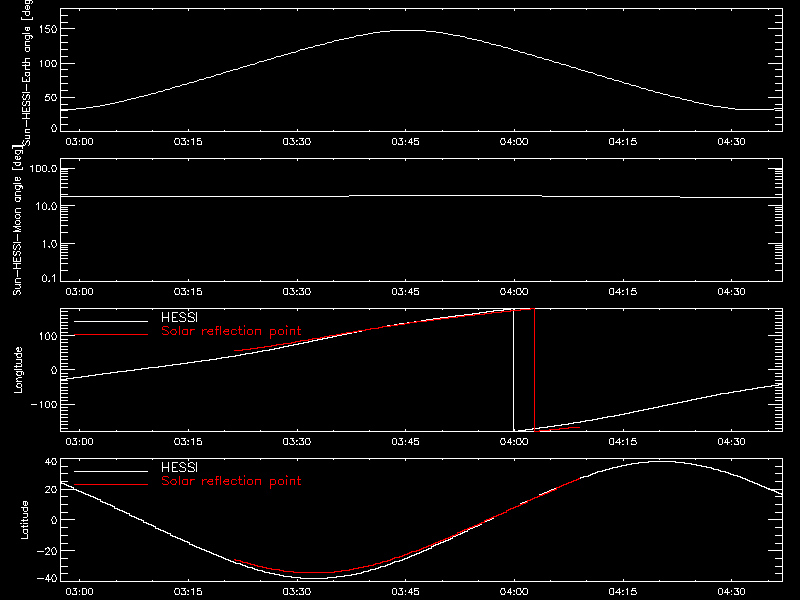
Task: Click the peak of the Earth angle curve
Action: (x=407, y=31)
